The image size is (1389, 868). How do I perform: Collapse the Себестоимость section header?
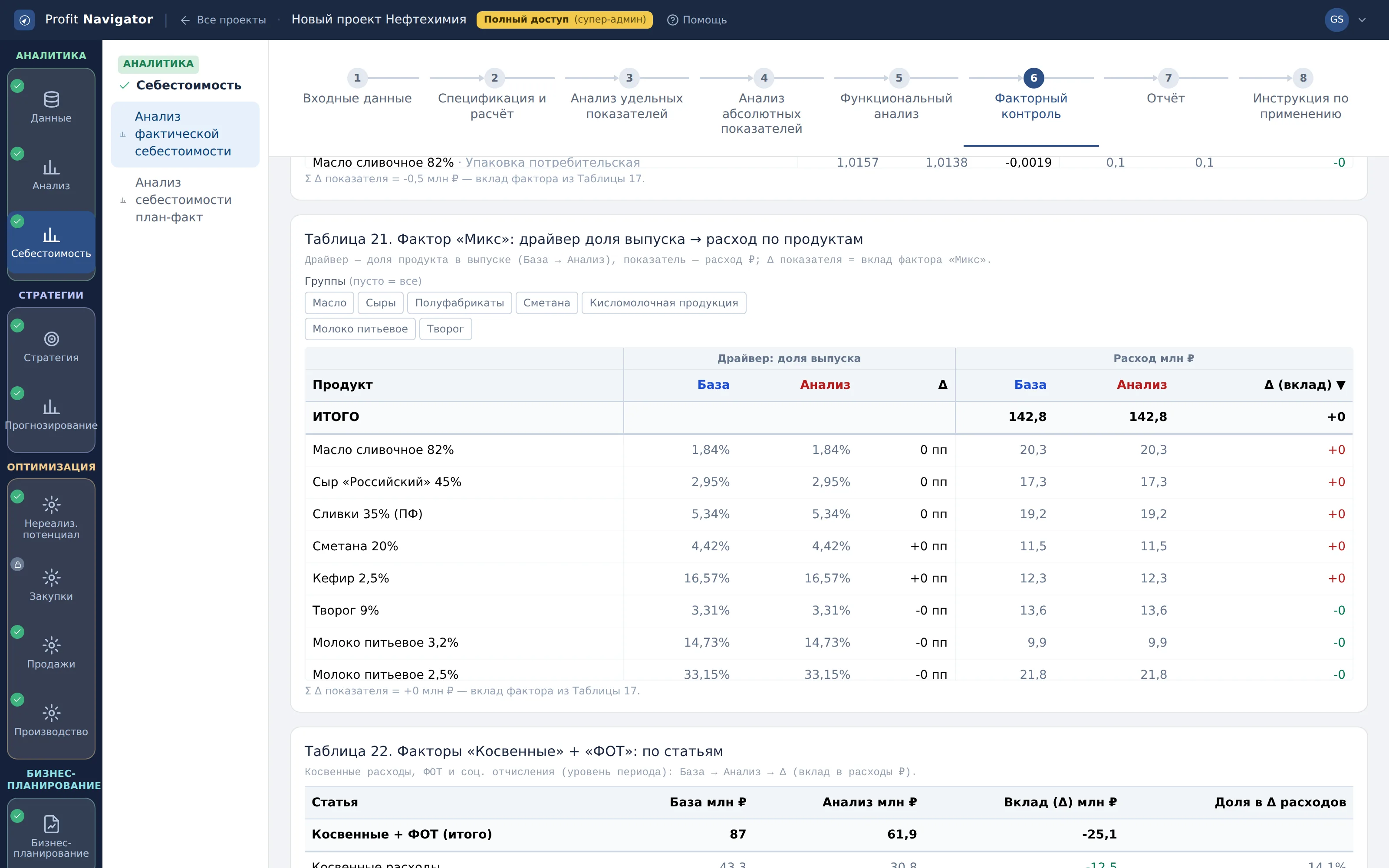(x=180, y=85)
